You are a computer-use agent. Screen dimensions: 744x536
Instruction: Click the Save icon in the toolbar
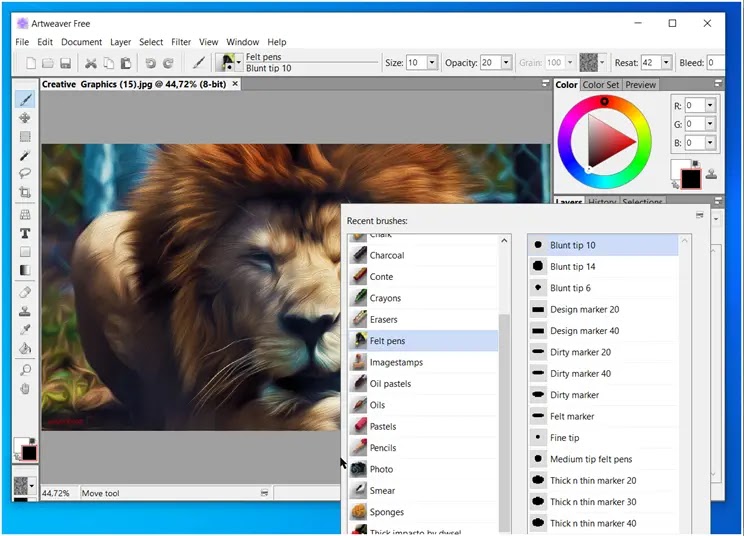65,63
